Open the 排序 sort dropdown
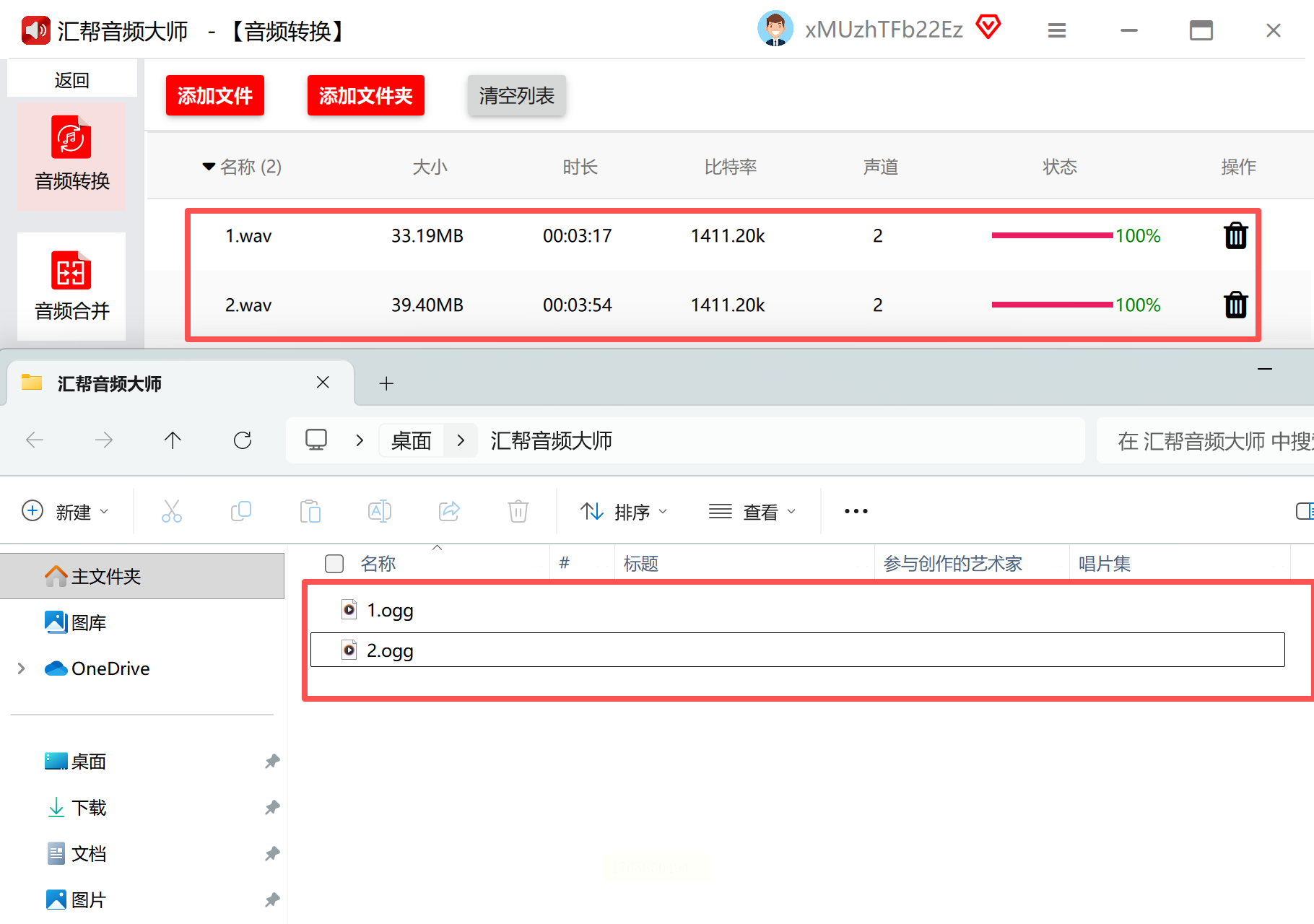The height and width of the screenshot is (924, 1314). (x=624, y=512)
